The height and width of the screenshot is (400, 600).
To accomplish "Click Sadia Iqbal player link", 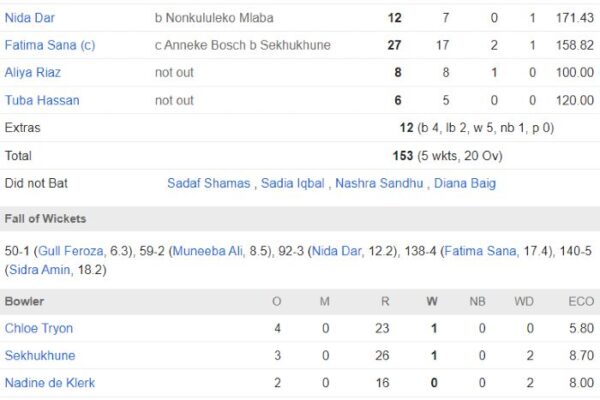I will pyautogui.click(x=292, y=184).
